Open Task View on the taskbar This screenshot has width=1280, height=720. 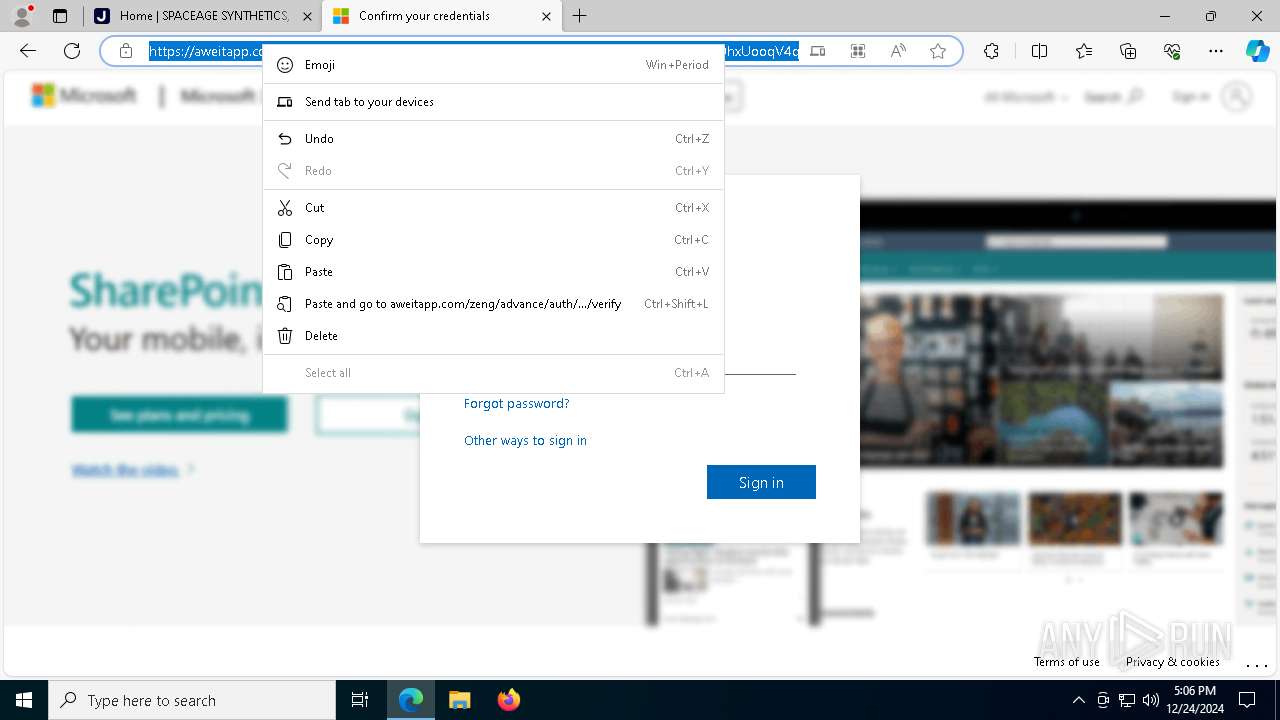click(360, 700)
